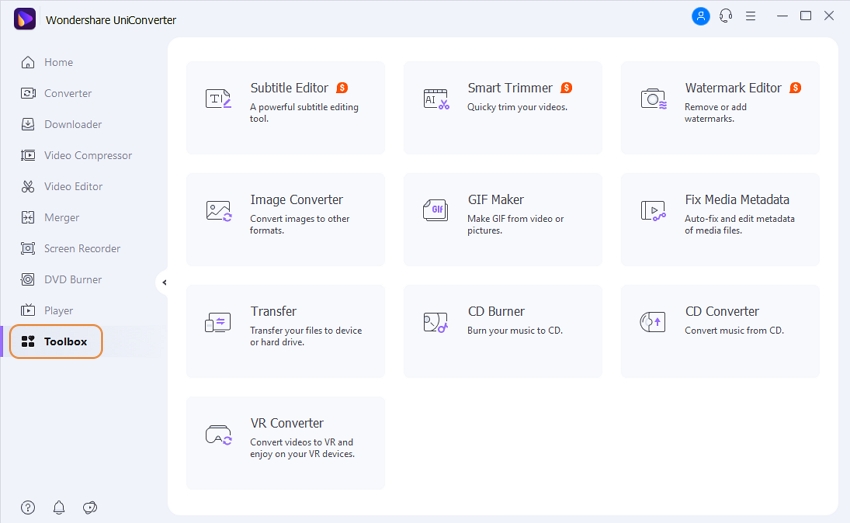
Task: Go to the Home section
Action: coord(58,62)
